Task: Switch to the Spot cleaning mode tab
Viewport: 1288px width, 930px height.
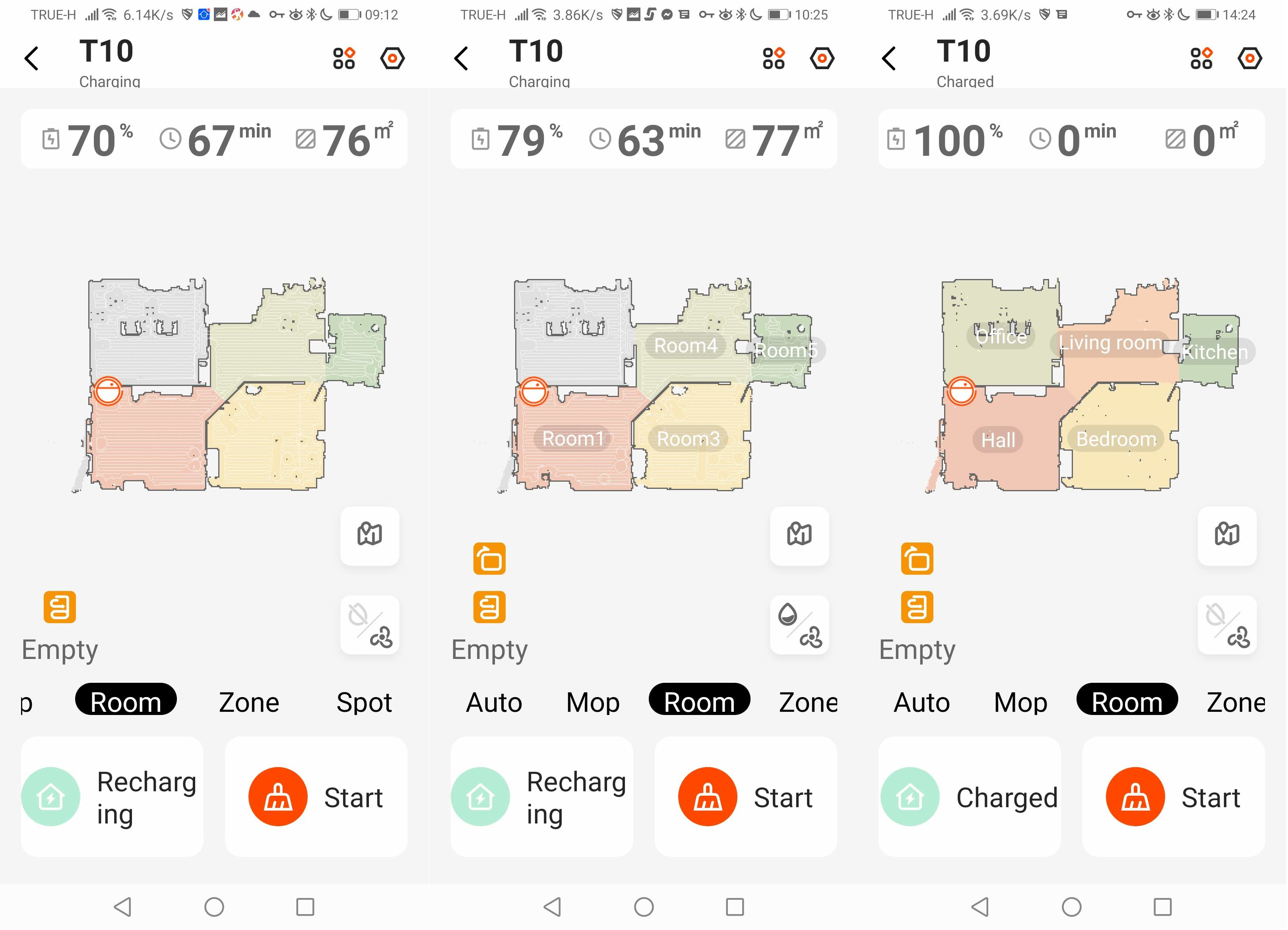Action: [364, 702]
